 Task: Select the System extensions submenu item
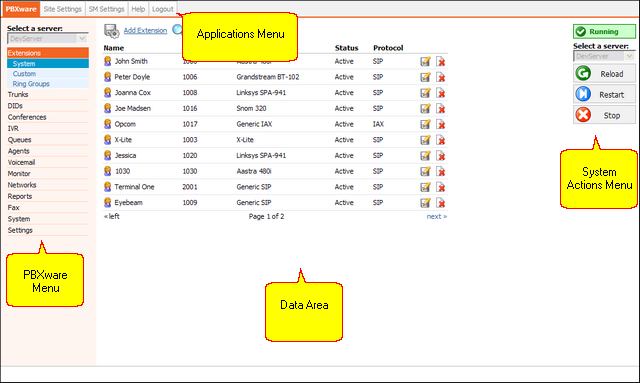48,64
